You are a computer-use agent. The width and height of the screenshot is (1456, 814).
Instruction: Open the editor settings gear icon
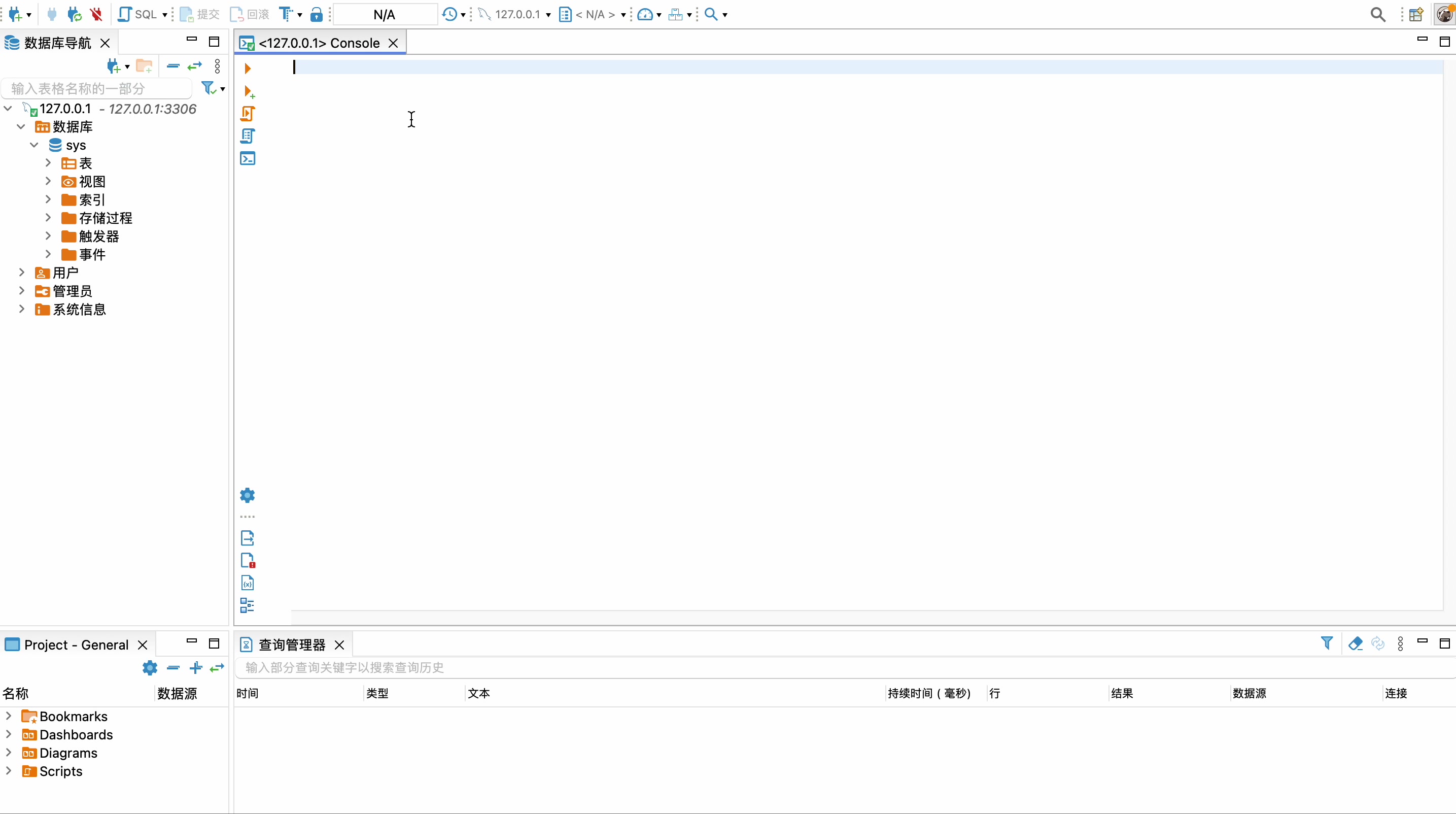tap(247, 496)
